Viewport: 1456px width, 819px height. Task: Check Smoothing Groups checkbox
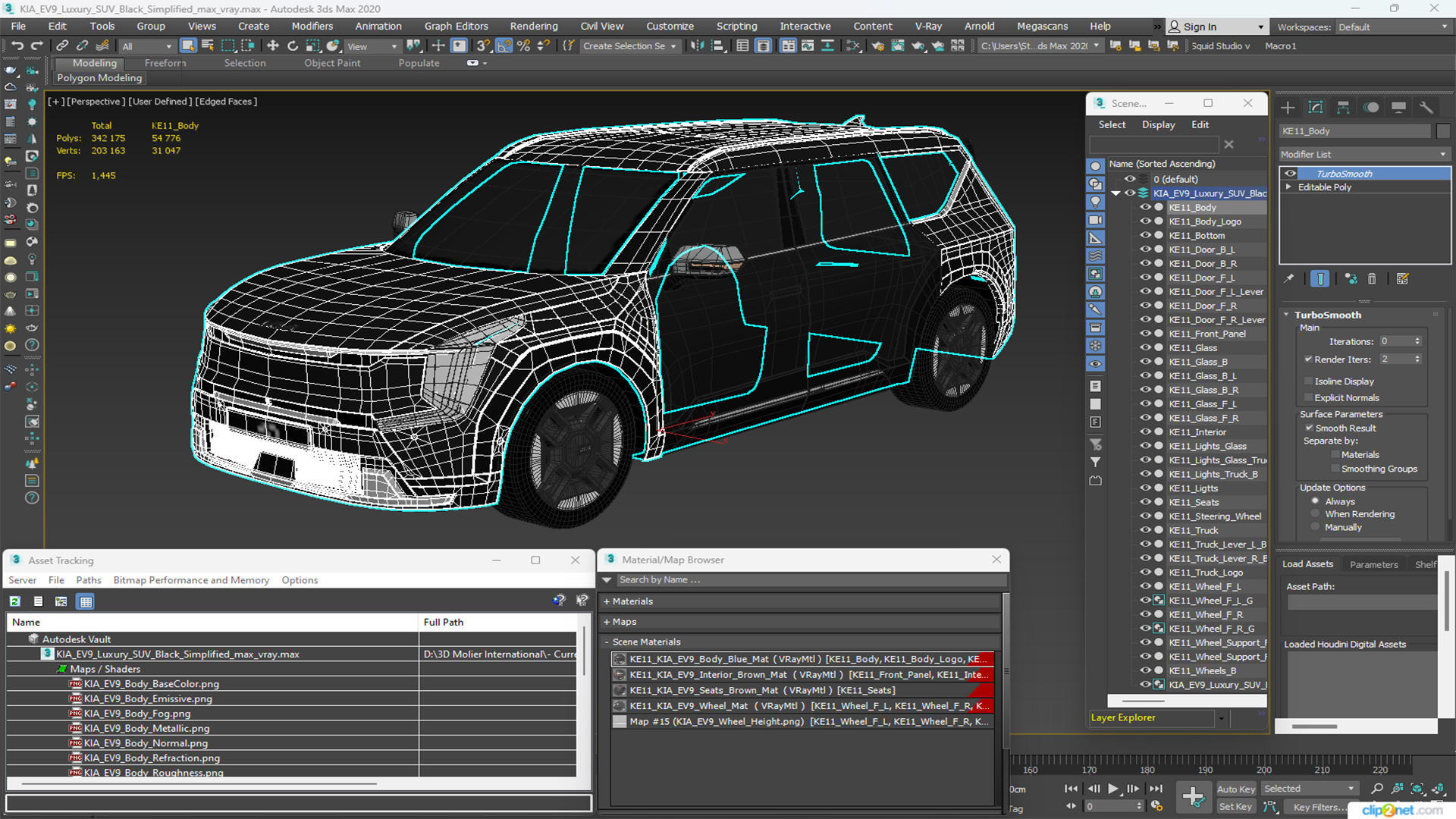click(1335, 469)
